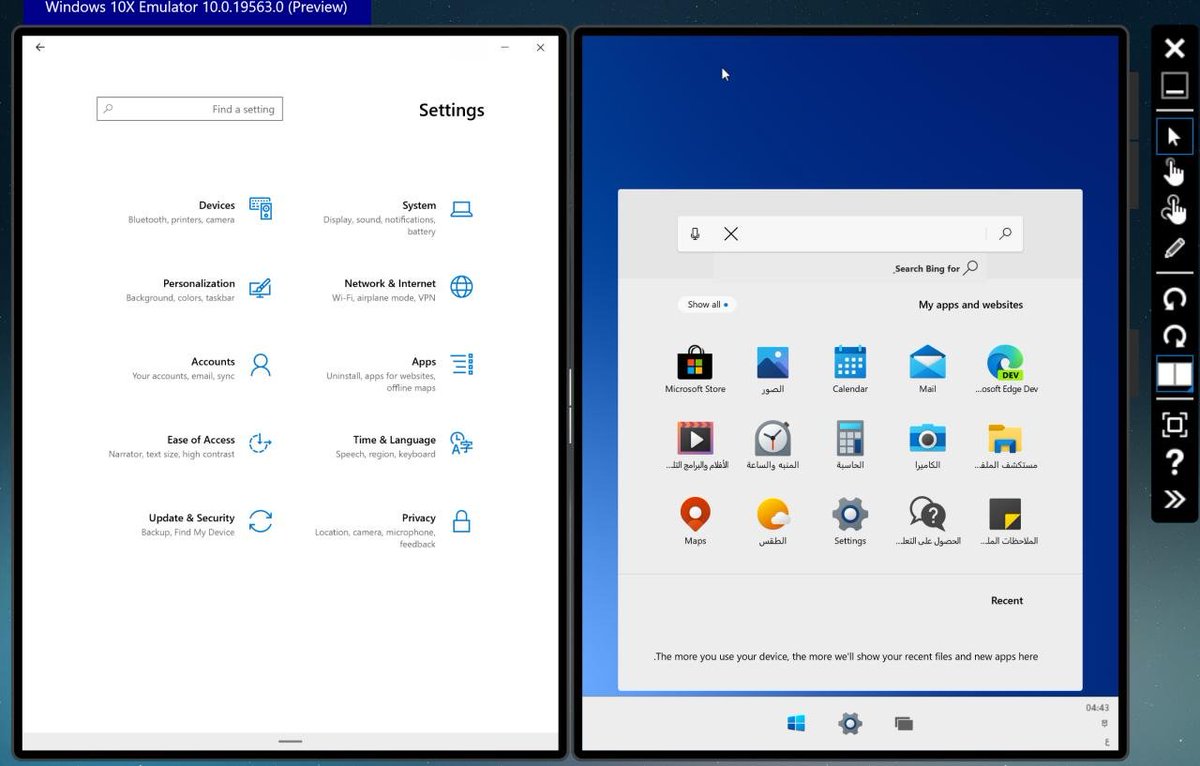Open the Weather app icon
The height and width of the screenshot is (766, 1200).
coord(773,521)
